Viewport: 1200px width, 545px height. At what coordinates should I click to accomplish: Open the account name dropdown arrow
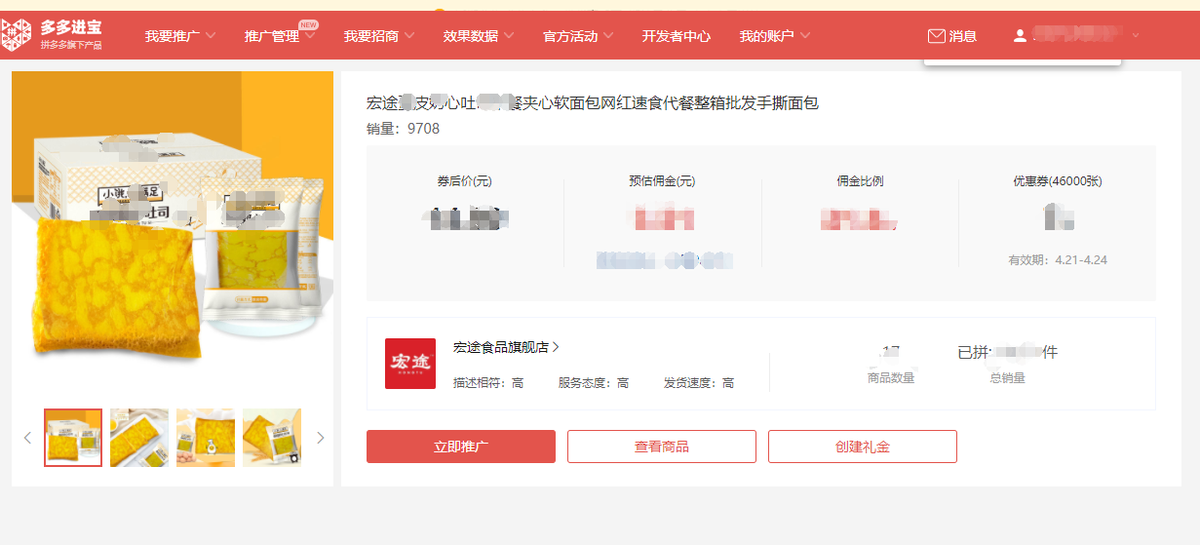(1135, 36)
